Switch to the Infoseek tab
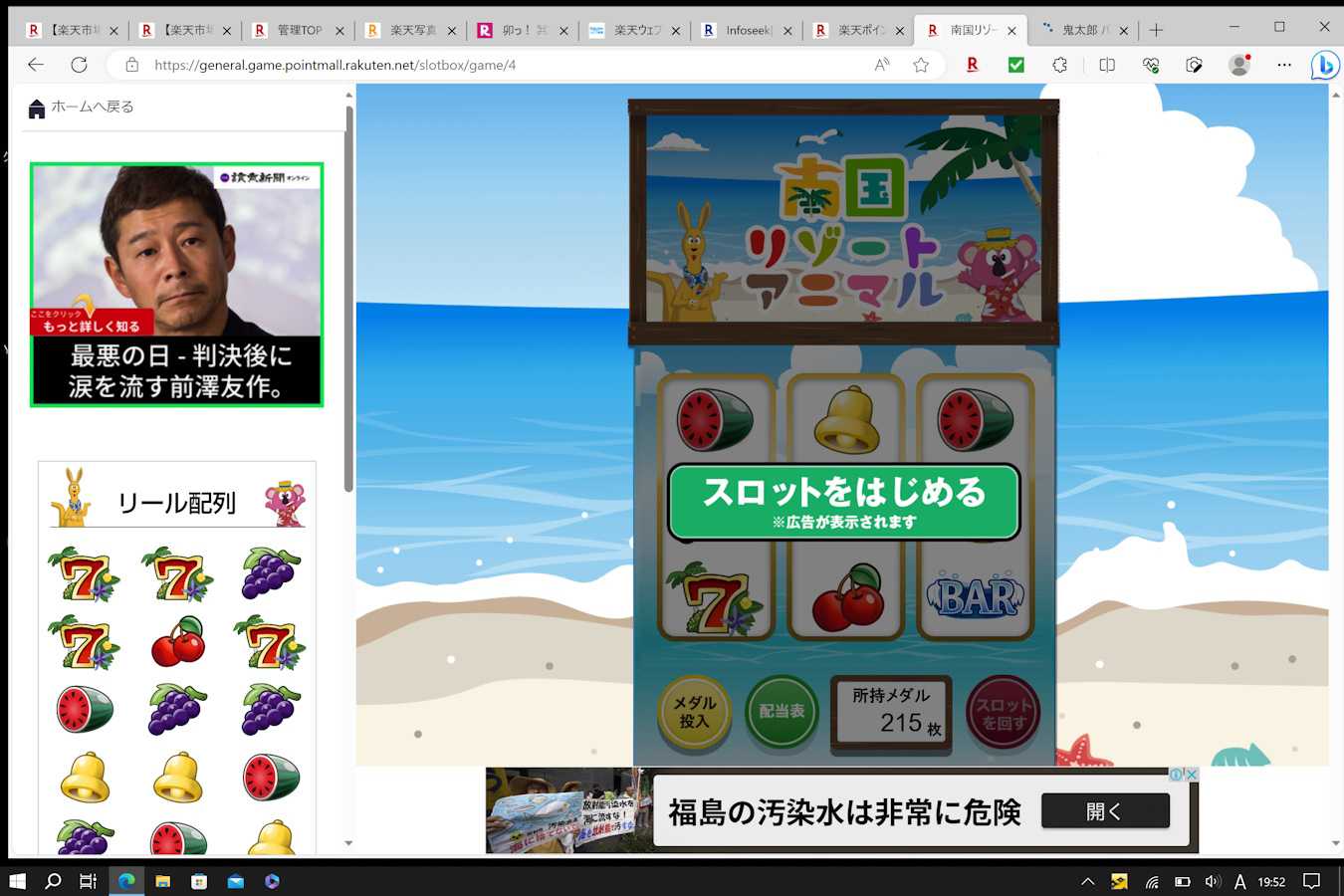The width and height of the screenshot is (1344, 896). pyautogui.click(x=747, y=30)
